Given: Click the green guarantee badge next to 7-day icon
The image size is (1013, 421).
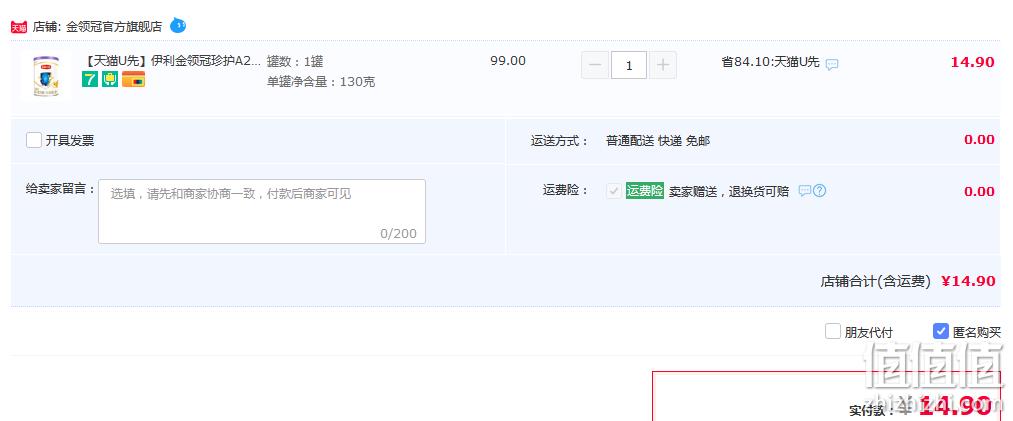Looking at the screenshot, I should tap(110, 79).
